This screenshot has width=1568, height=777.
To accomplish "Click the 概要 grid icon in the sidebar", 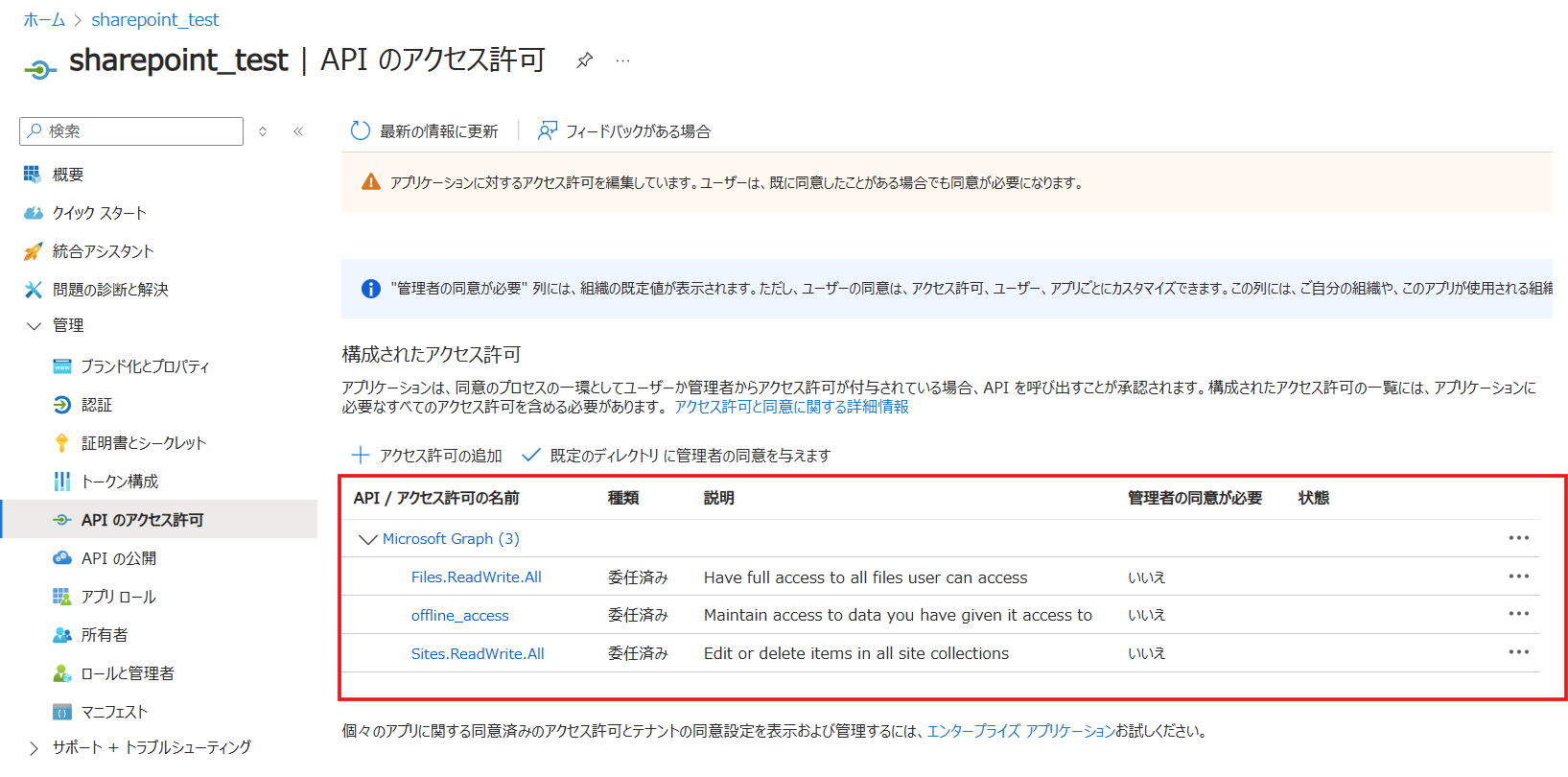I will tap(33, 175).
